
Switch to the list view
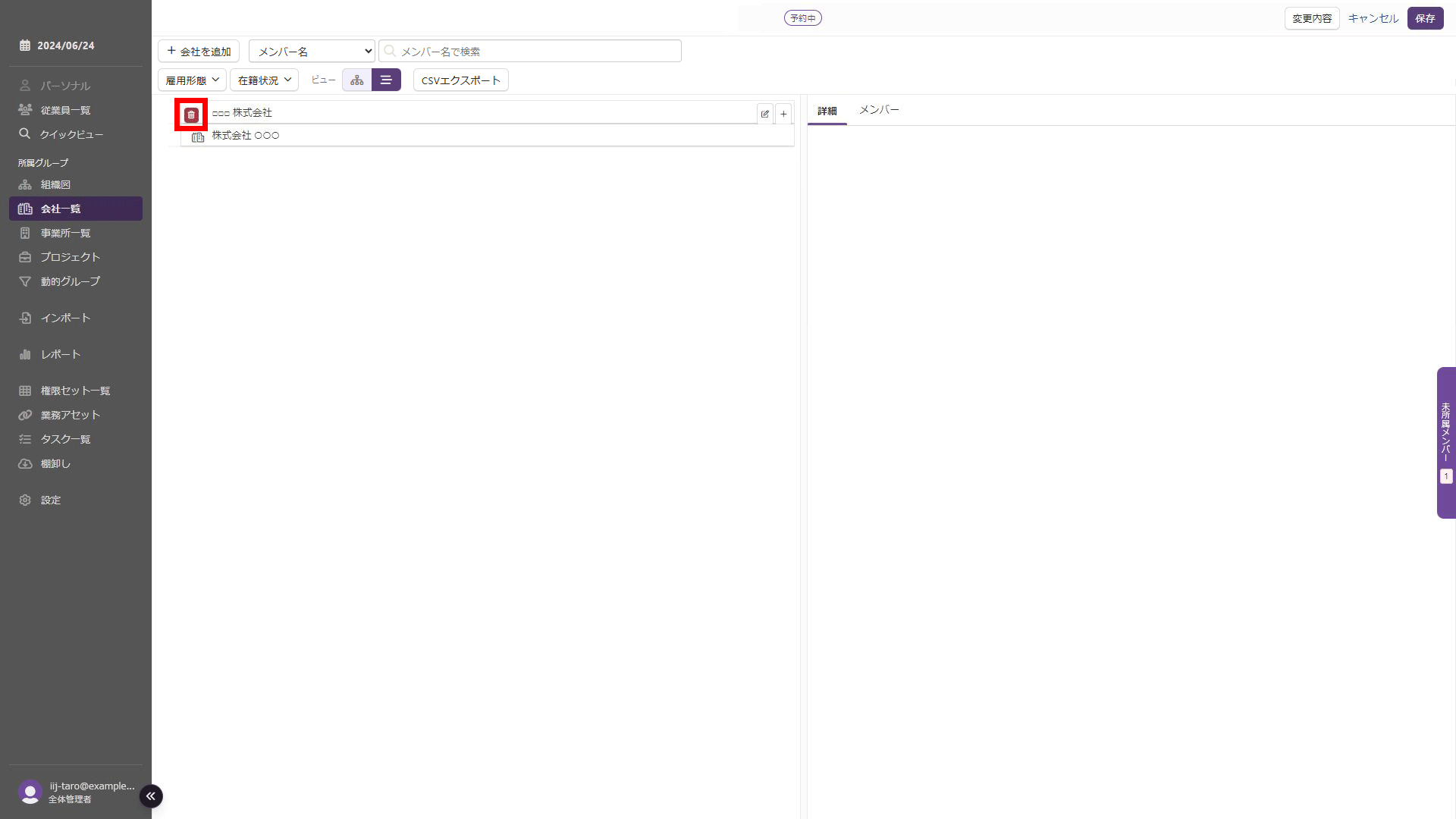(386, 80)
